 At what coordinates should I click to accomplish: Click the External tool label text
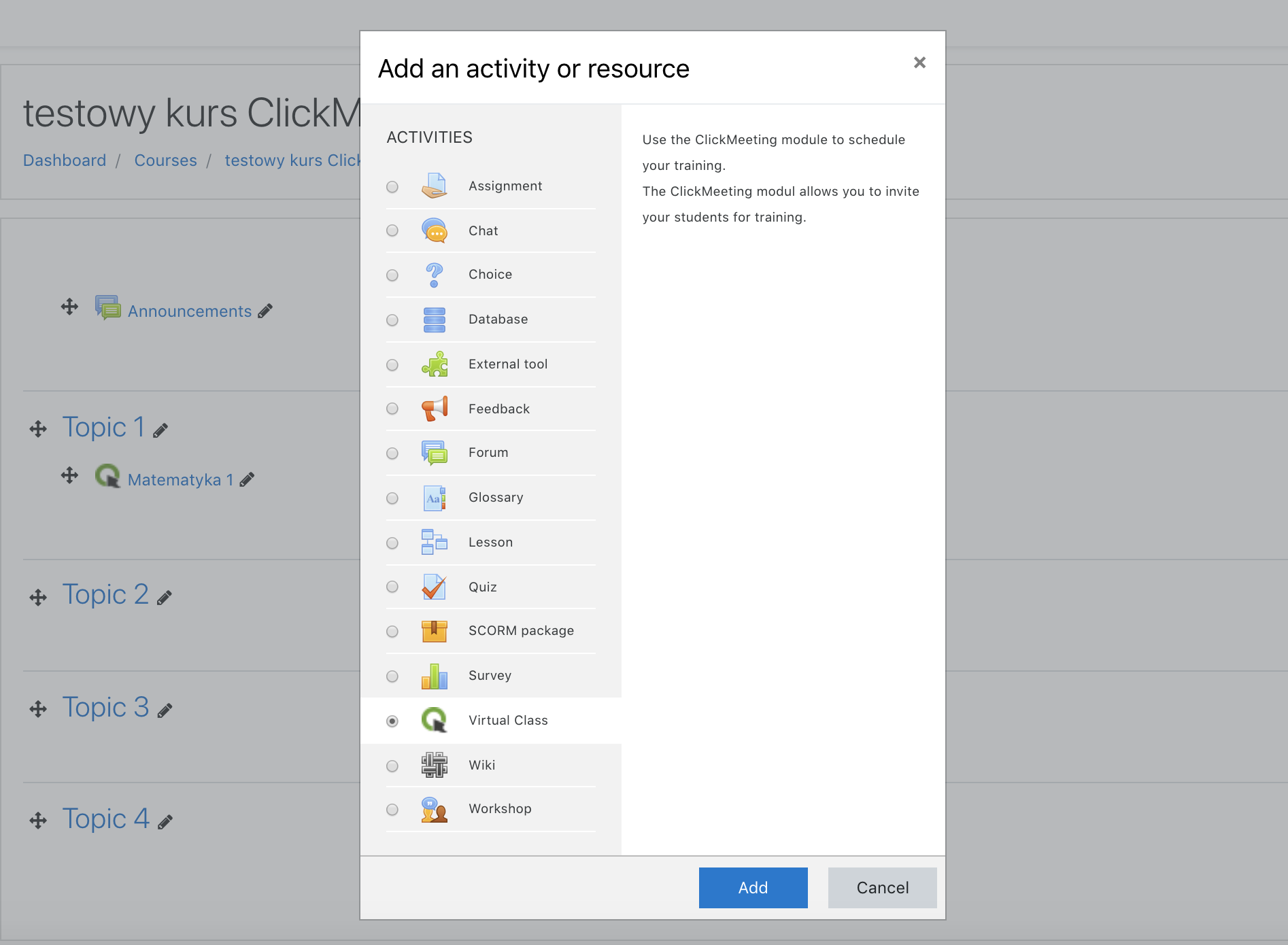coord(508,364)
